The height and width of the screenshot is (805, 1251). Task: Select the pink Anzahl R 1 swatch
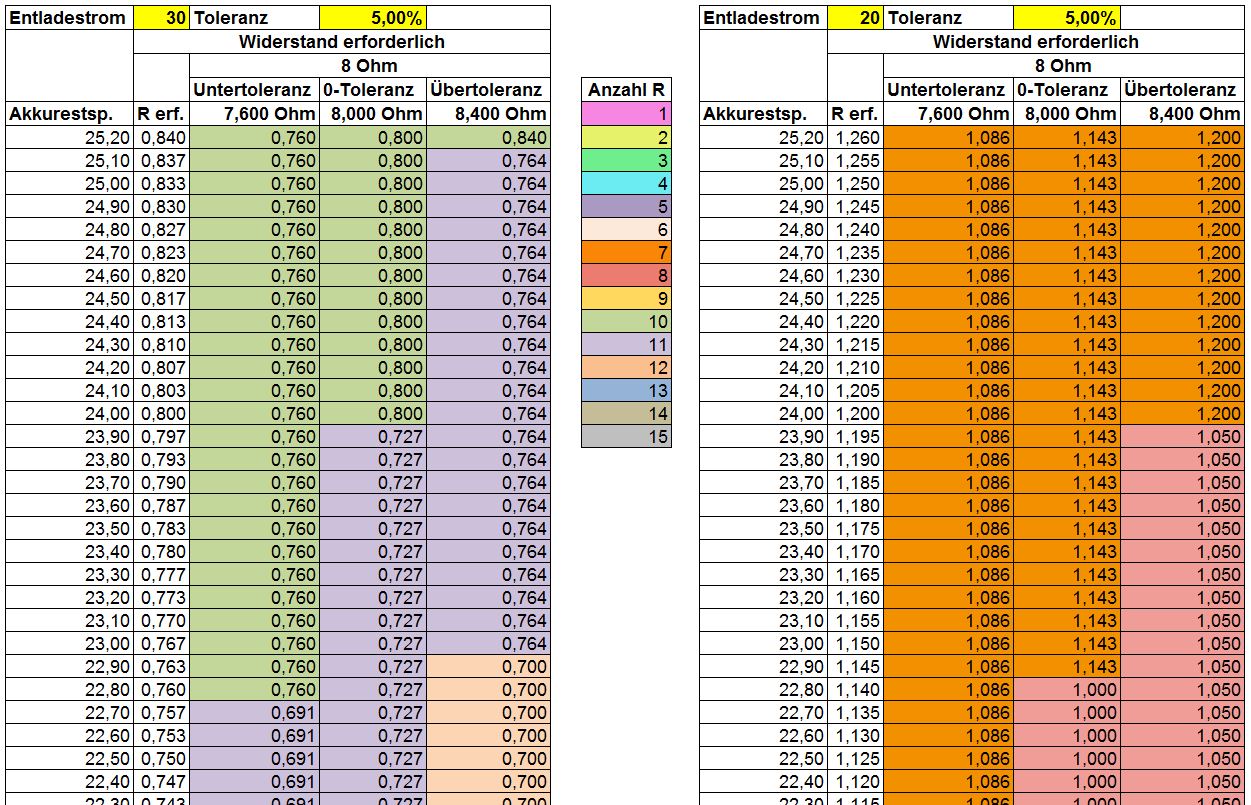tap(626, 114)
